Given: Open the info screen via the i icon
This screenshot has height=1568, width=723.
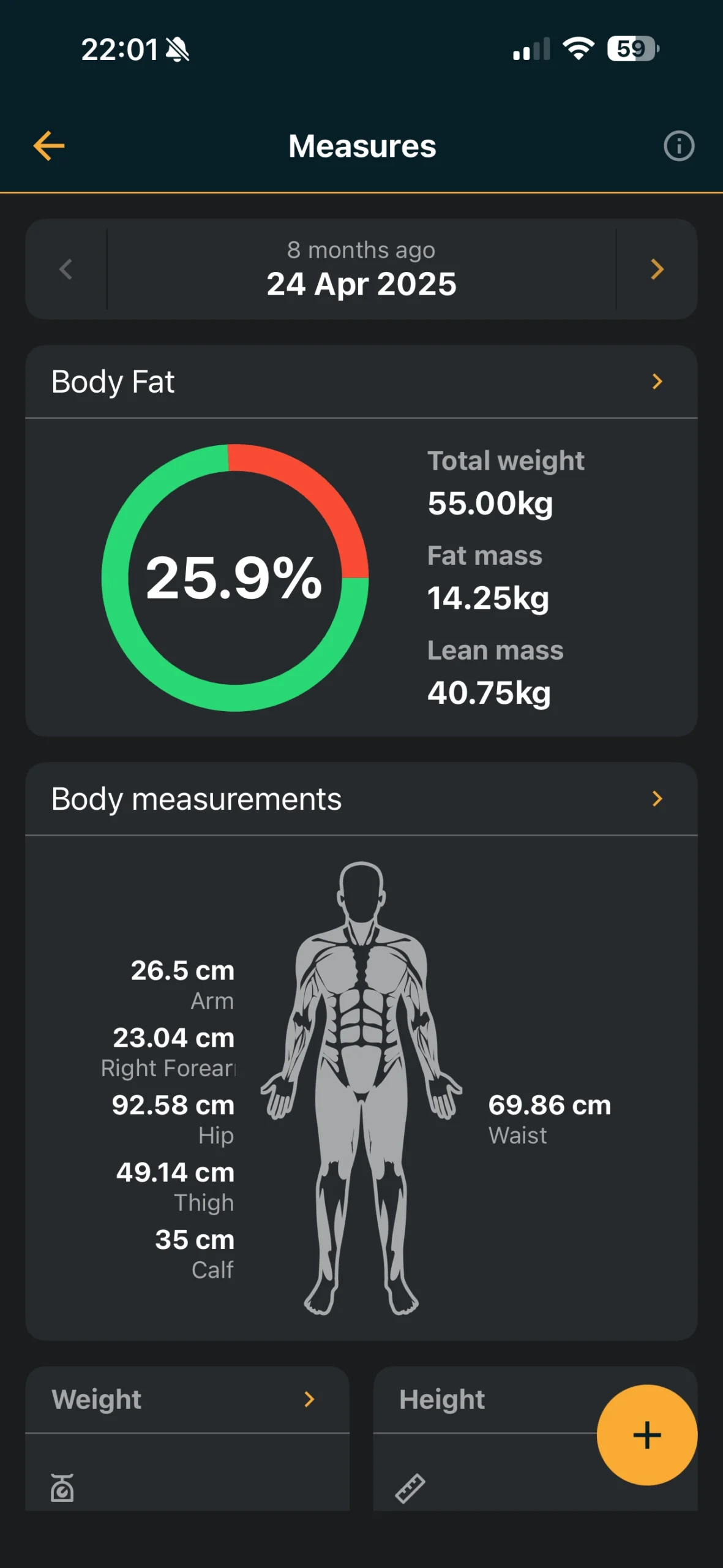Looking at the screenshot, I should click(x=678, y=146).
